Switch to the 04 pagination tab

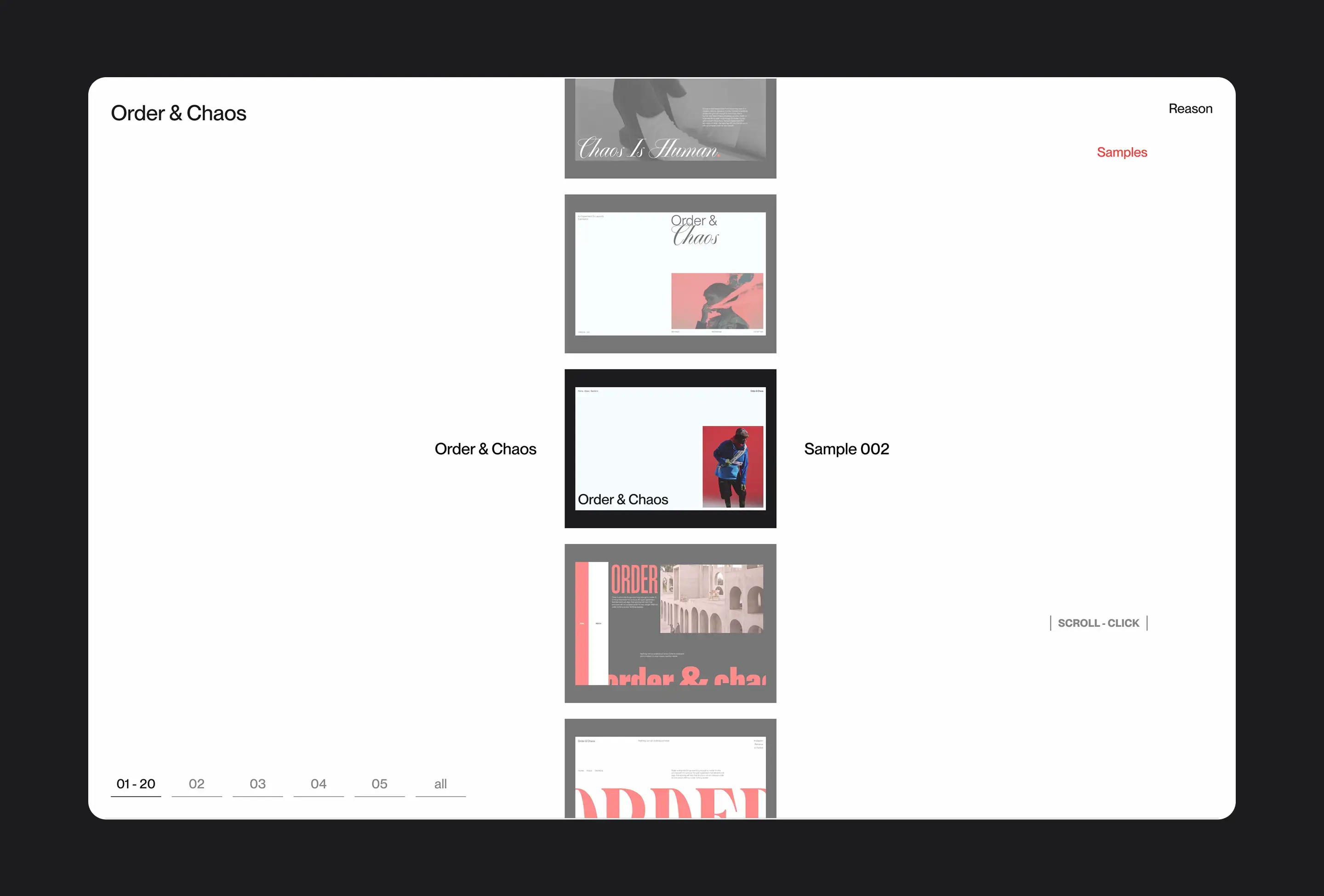coord(319,784)
